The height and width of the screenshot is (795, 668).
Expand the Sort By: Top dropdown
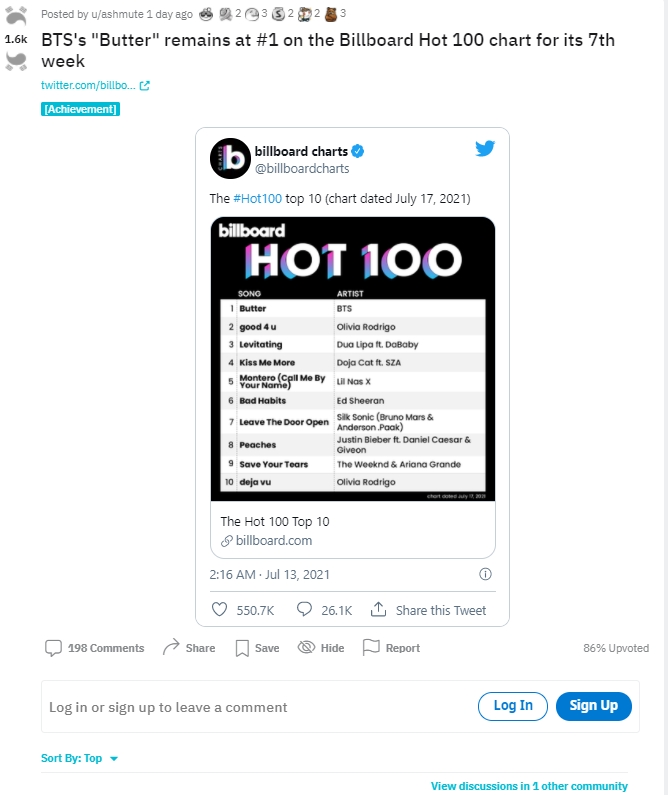coord(80,758)
